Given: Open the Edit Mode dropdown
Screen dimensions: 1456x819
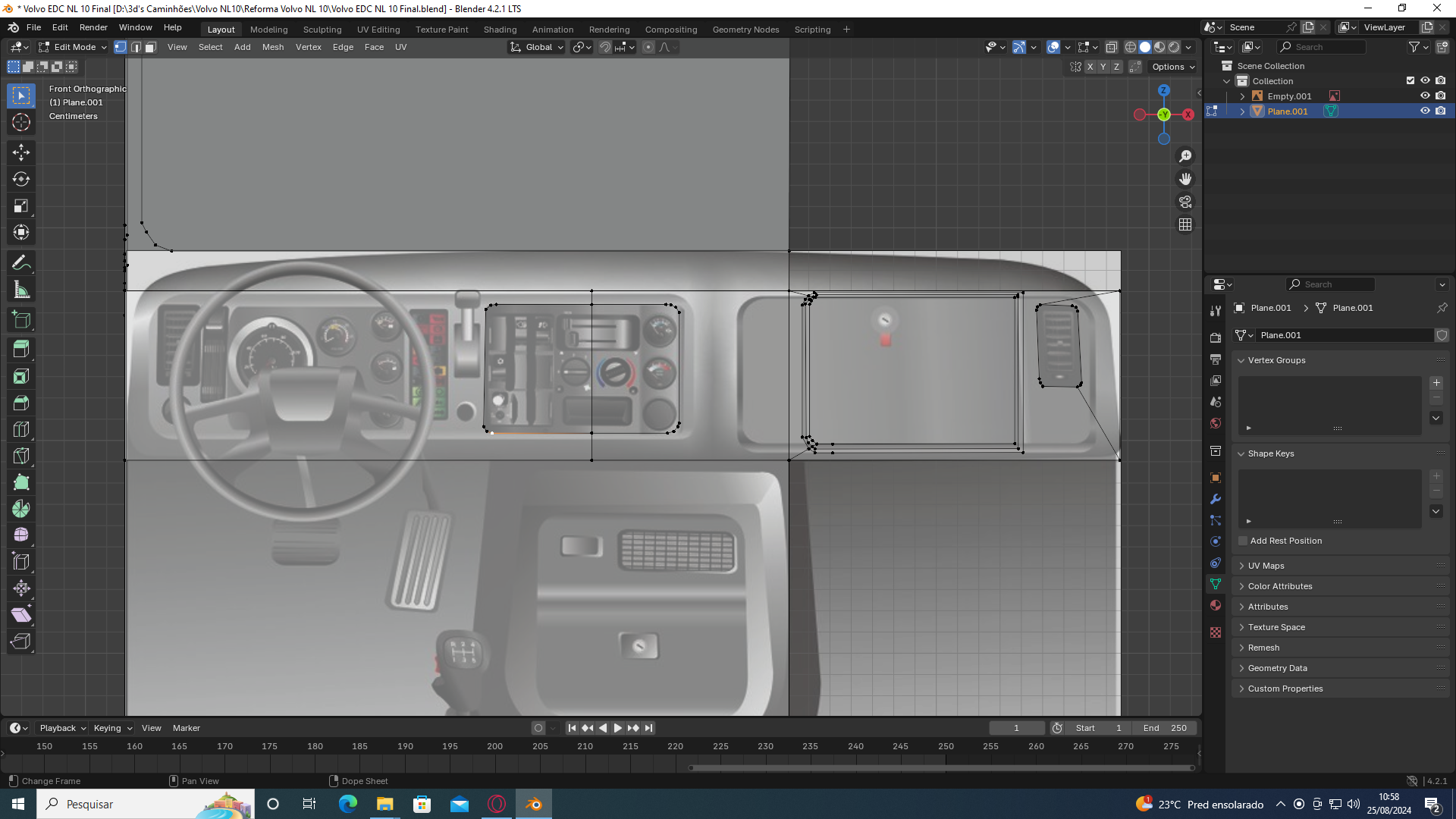Looking at the screenshot, I should (x=74, y=47).
